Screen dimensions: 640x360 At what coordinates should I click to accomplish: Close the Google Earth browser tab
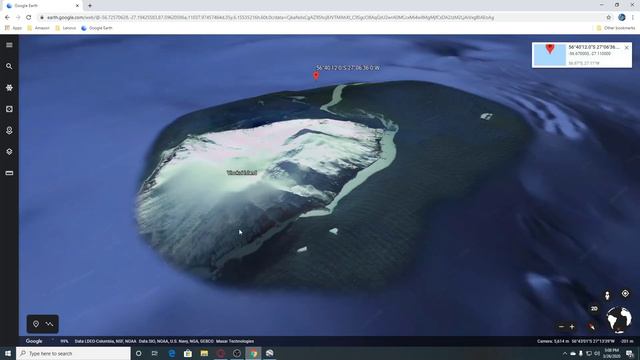(x=77, y=6)
